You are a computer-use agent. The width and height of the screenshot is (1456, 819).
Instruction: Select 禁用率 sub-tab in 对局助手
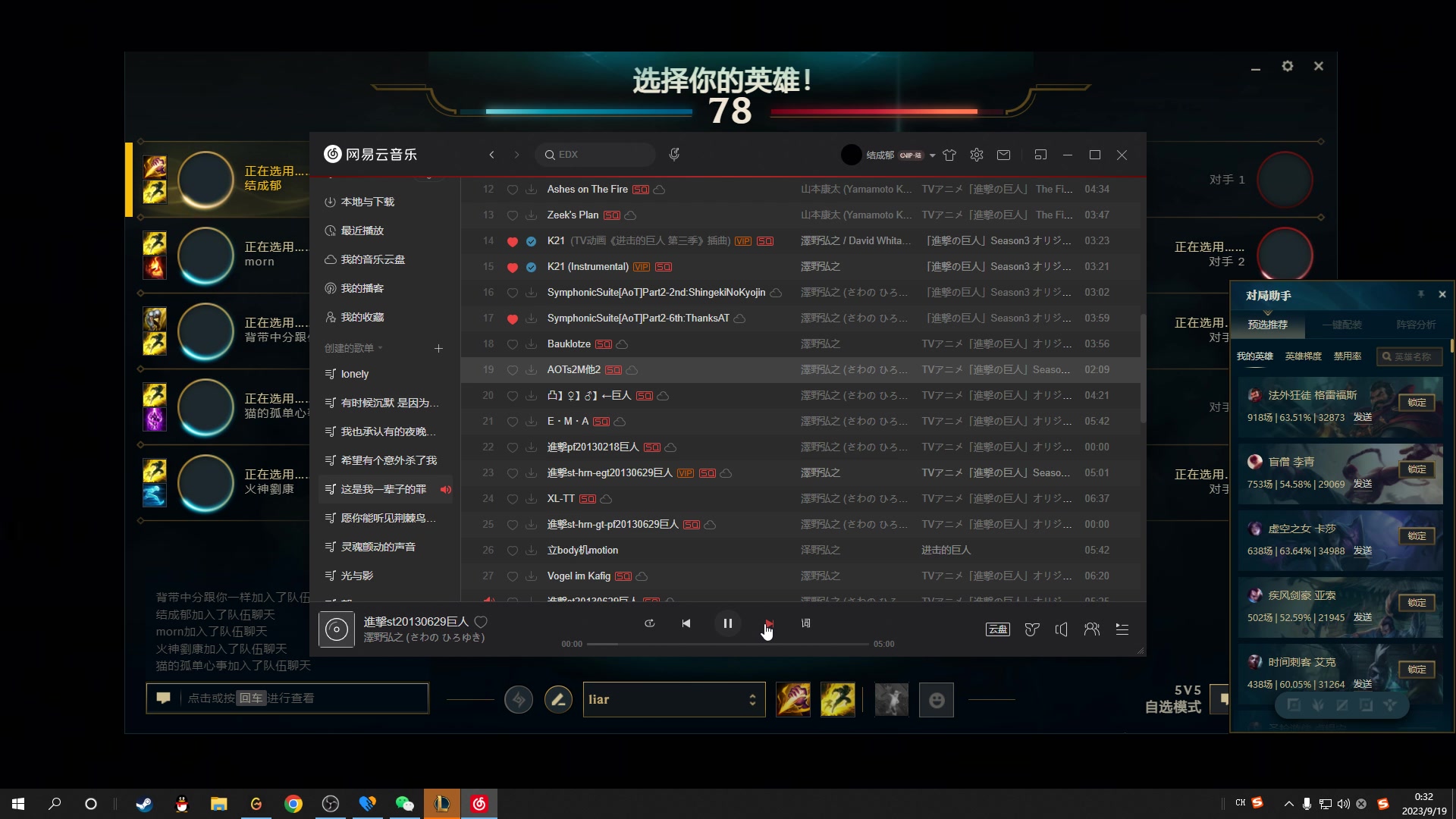[x=1348, y=356]
